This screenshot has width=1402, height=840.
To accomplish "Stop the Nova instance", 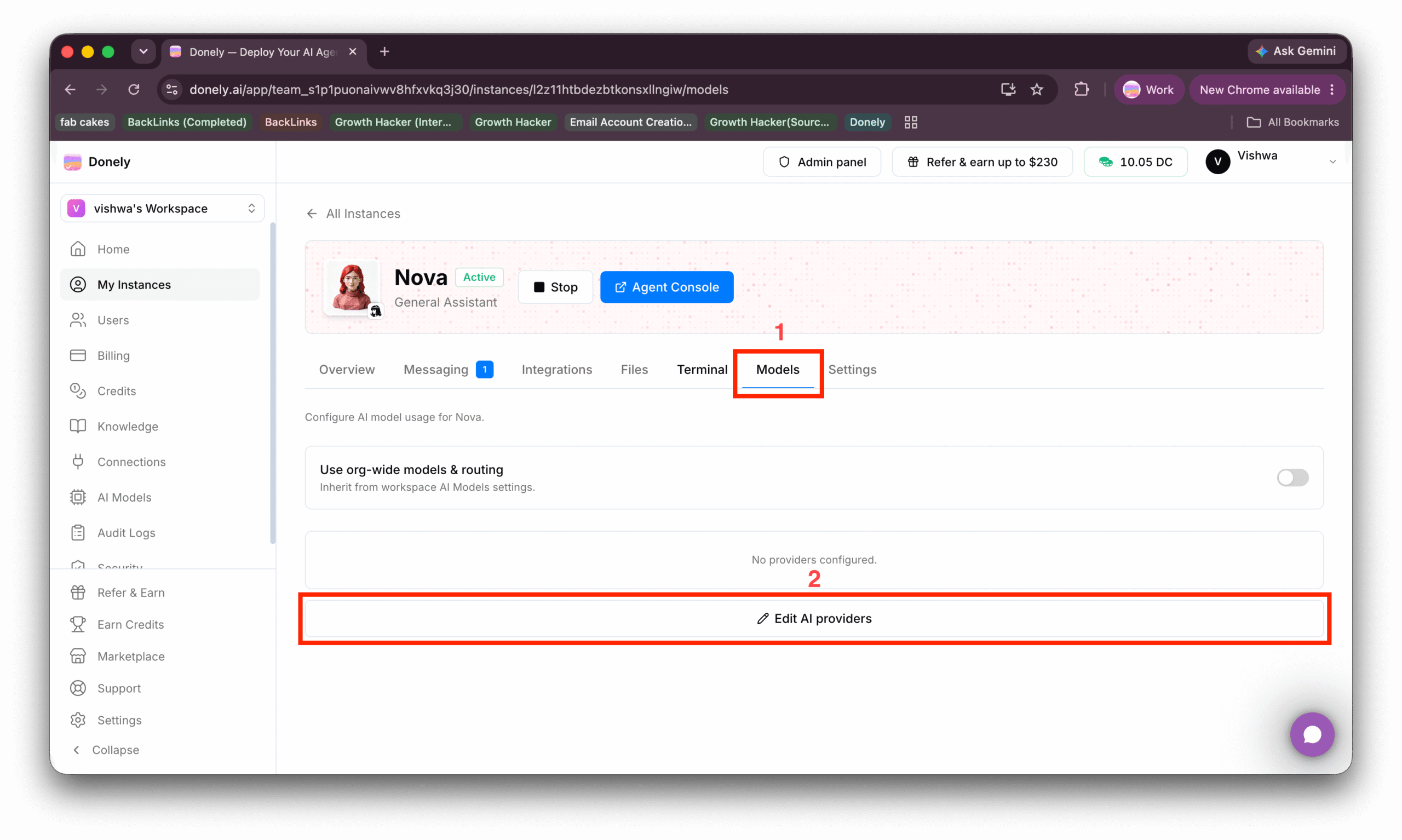I will pos(555,287).
